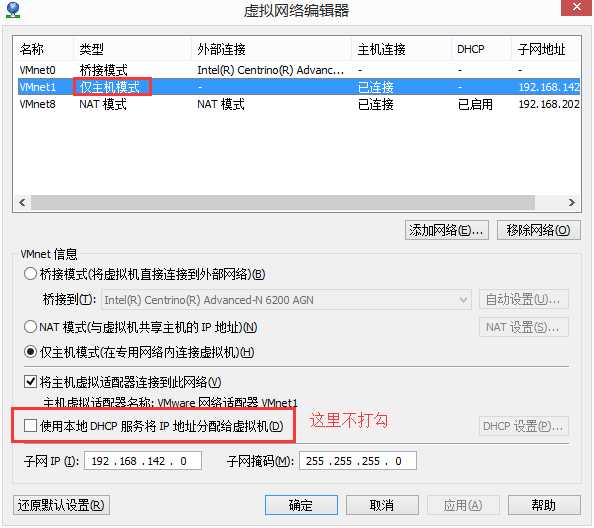Click the 主机连接 column header
594x528 pixels.
[x=402, y=49]
